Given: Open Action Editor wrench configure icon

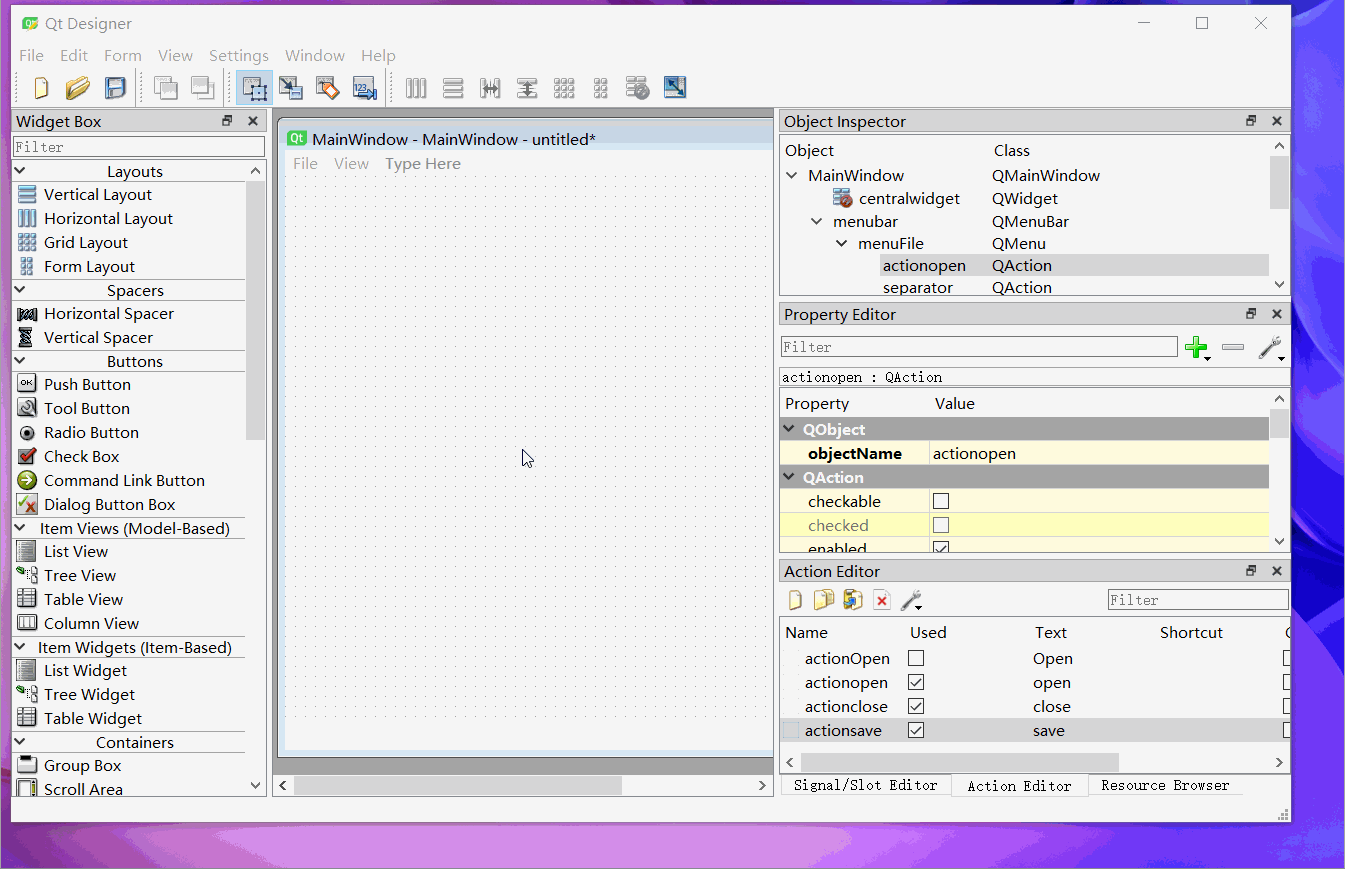Looking at the screenshot, I should [x=911, y=600].
